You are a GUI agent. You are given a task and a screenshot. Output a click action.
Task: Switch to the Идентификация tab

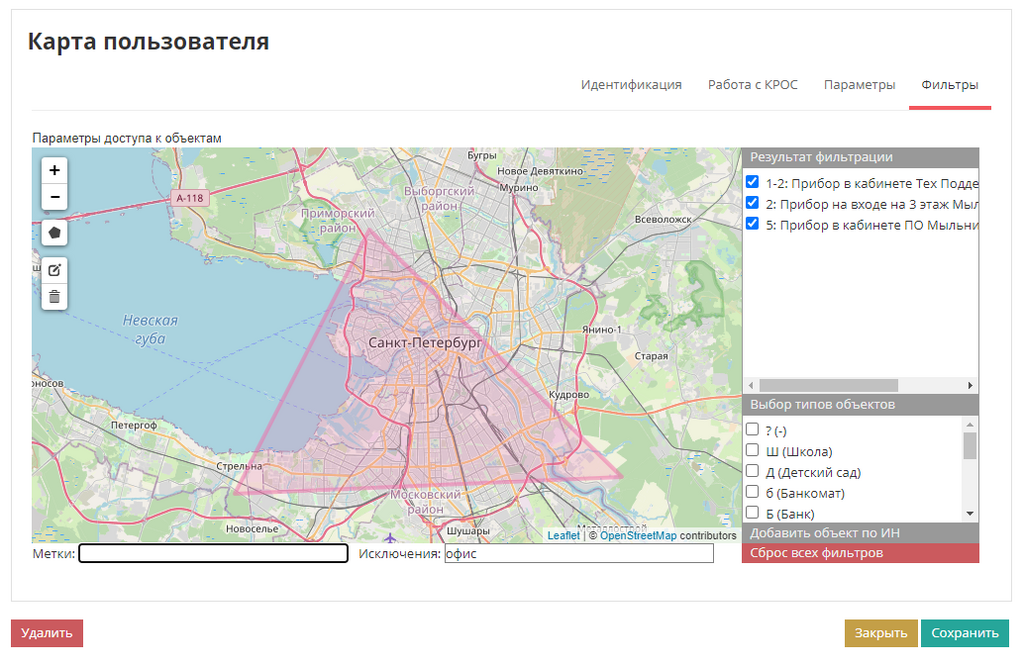(x=631, y=85)
